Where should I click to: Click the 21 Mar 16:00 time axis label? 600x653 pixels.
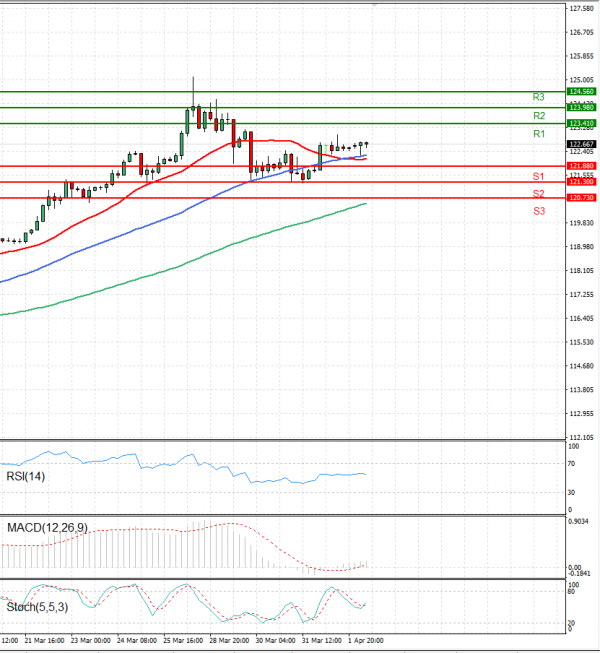44,639
